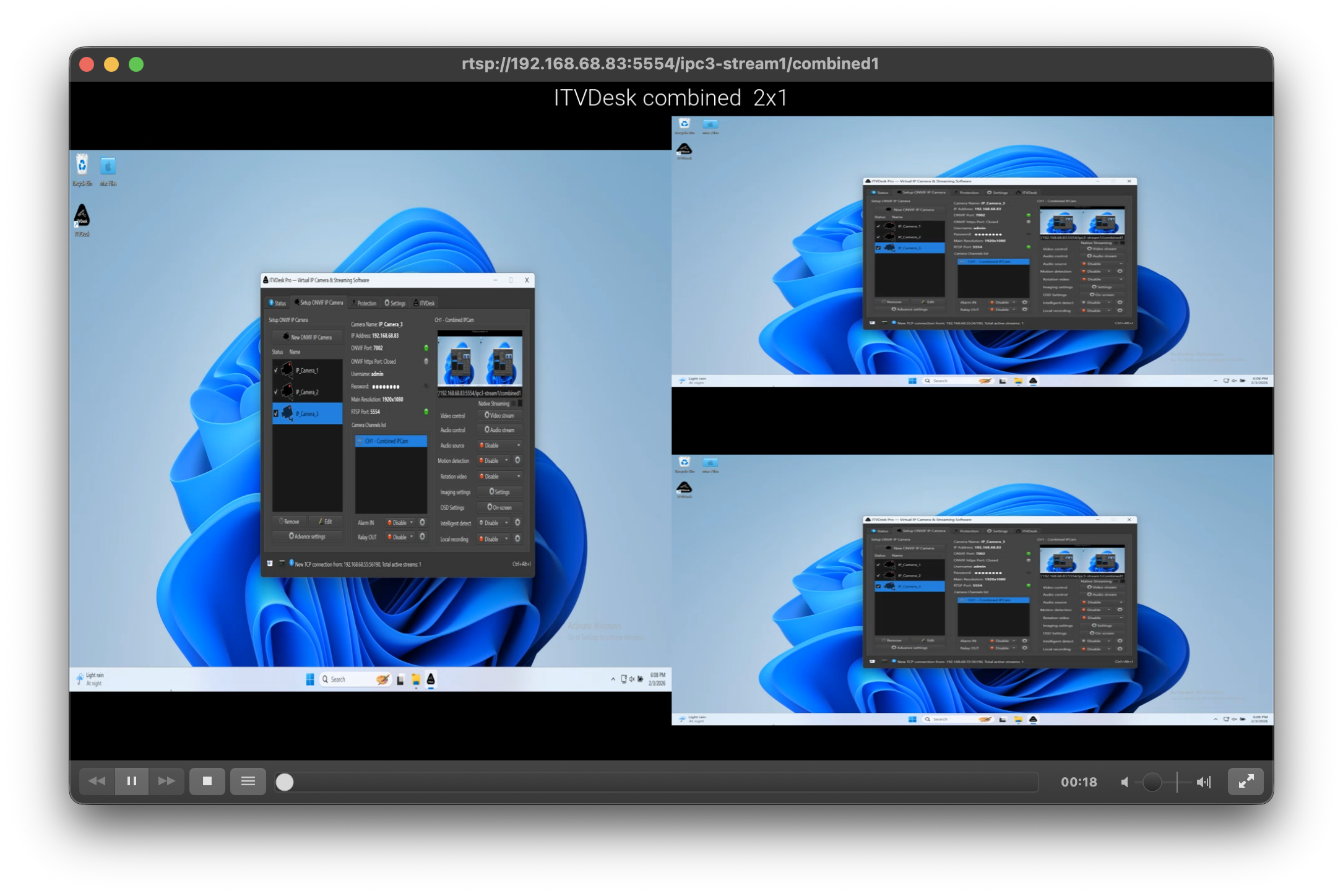Open the VLC playlist view button
Screen dimensions: 1343x896
[x=248, y=781]
